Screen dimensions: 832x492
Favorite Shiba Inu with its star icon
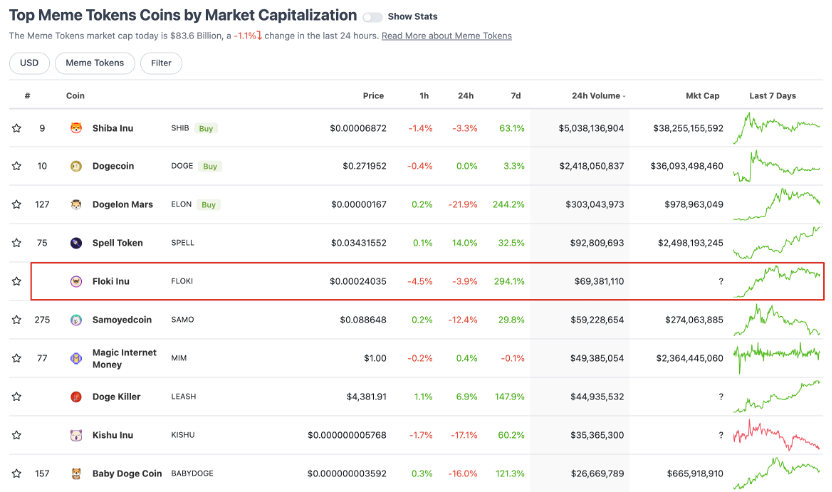click(16, 128)
